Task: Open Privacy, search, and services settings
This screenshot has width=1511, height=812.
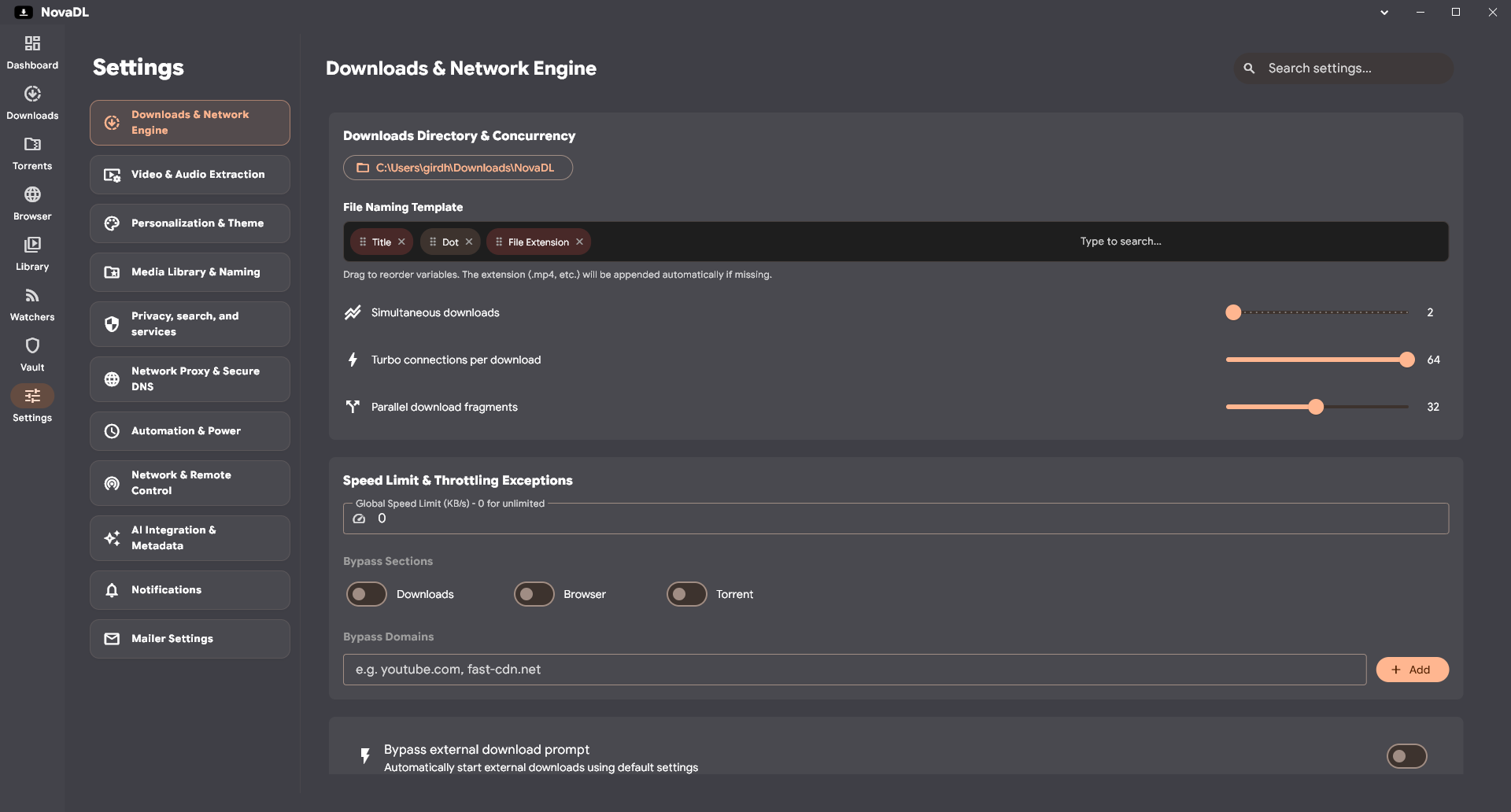Action: [x=190, y=324]
